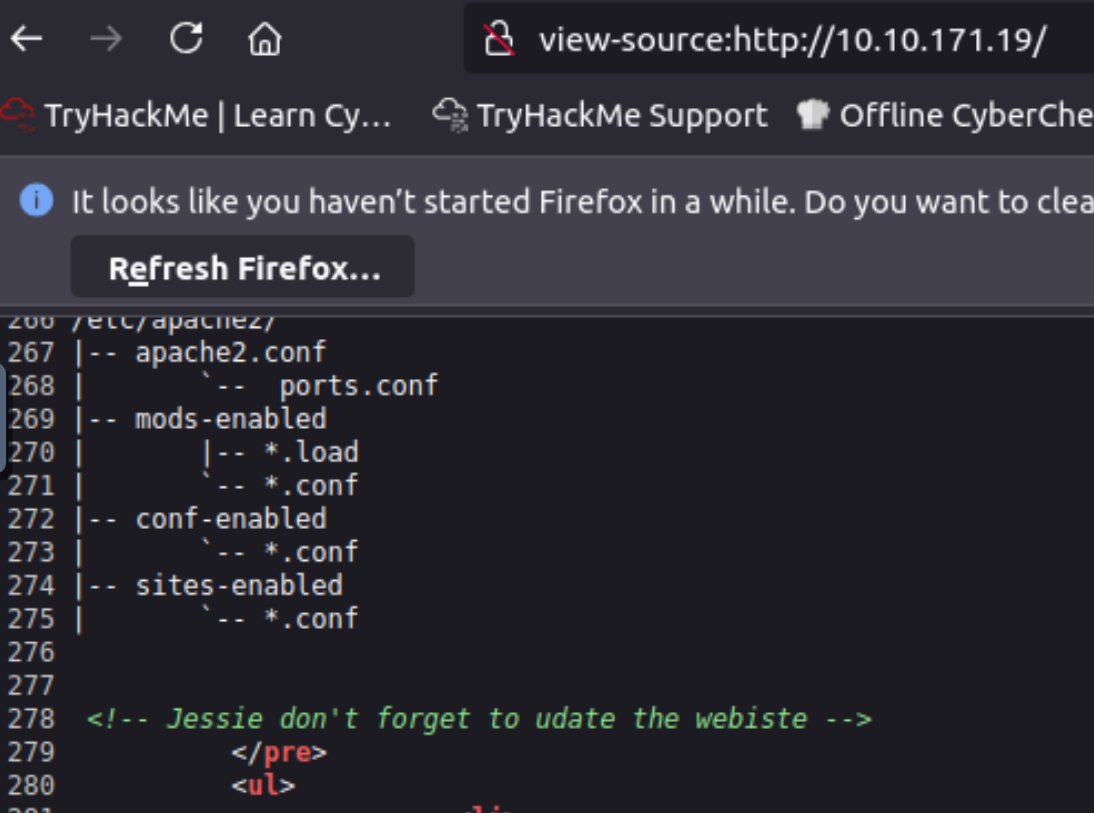Reload the current page
This screenshot has width=1094, height=813.
(x=186, y=39)
